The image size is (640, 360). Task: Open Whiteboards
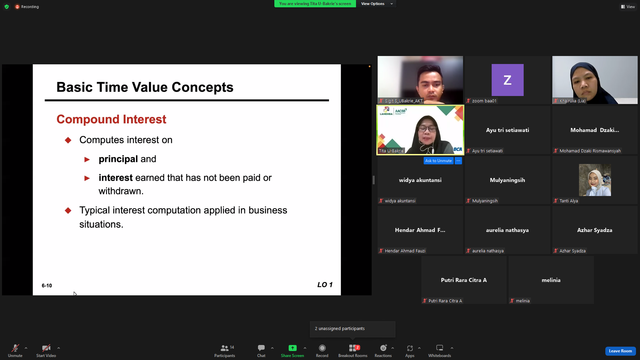click(440, 350)
